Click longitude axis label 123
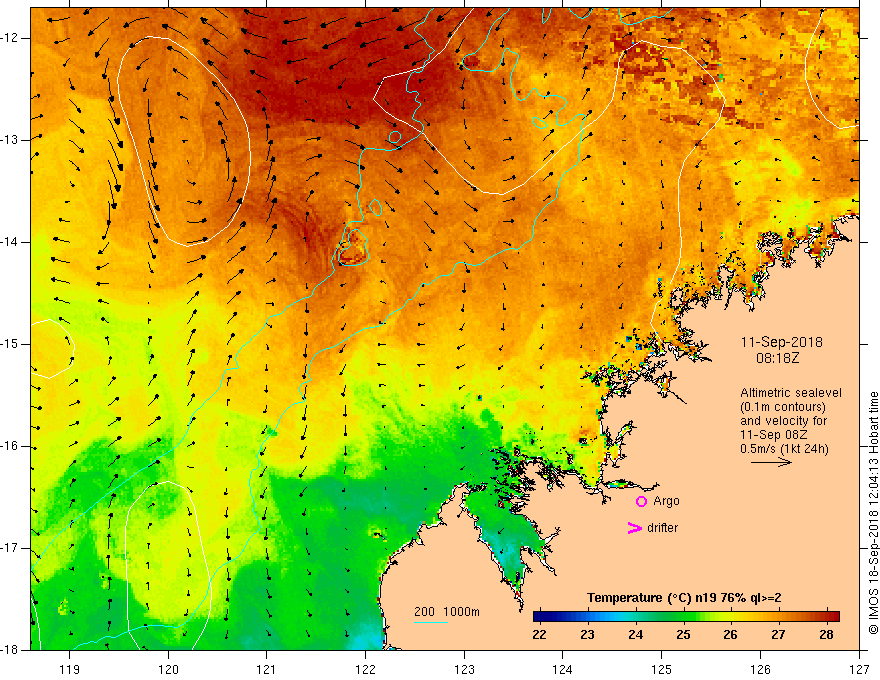This screenshot has height=680, width=880. tap(464, 669)
